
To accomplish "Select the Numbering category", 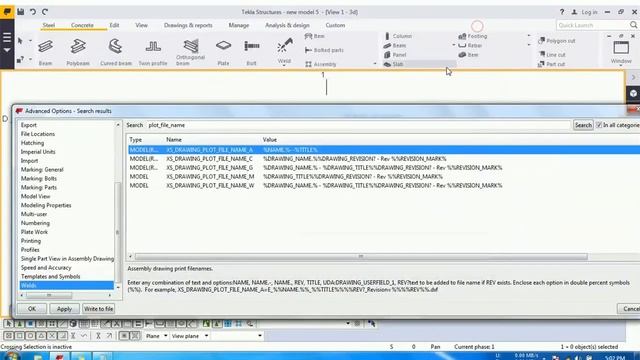I will (x=35, y=223).
